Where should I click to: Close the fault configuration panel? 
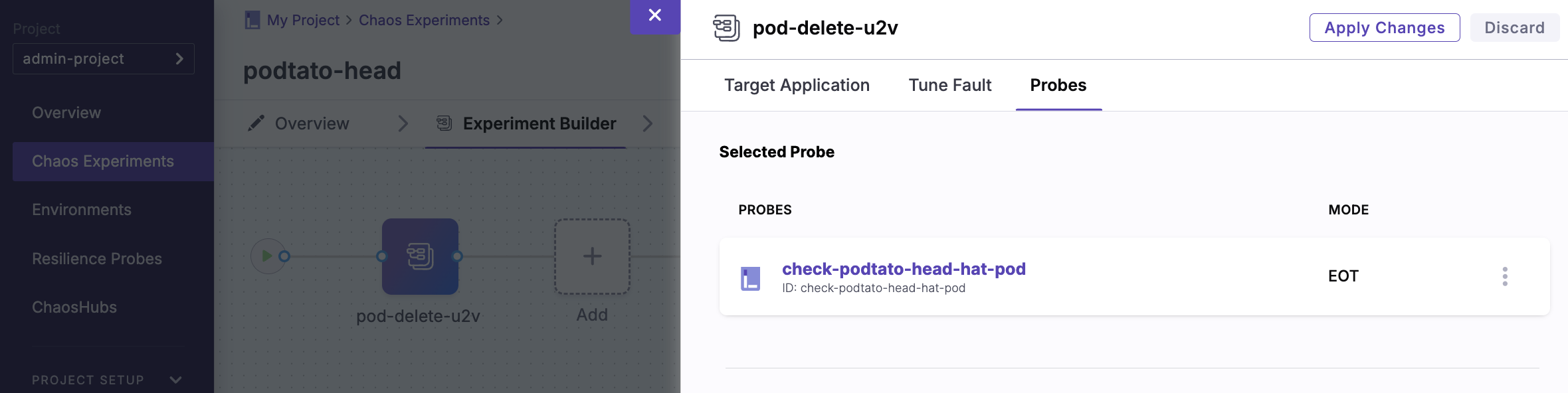654,15
